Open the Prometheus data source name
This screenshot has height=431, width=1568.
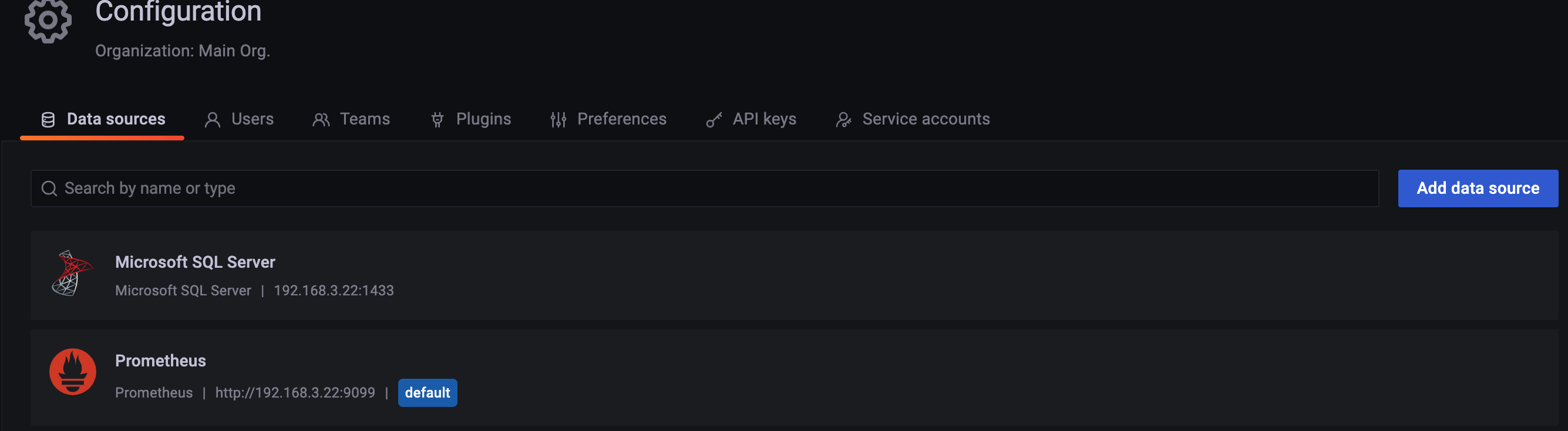click(x=161, y=361)
